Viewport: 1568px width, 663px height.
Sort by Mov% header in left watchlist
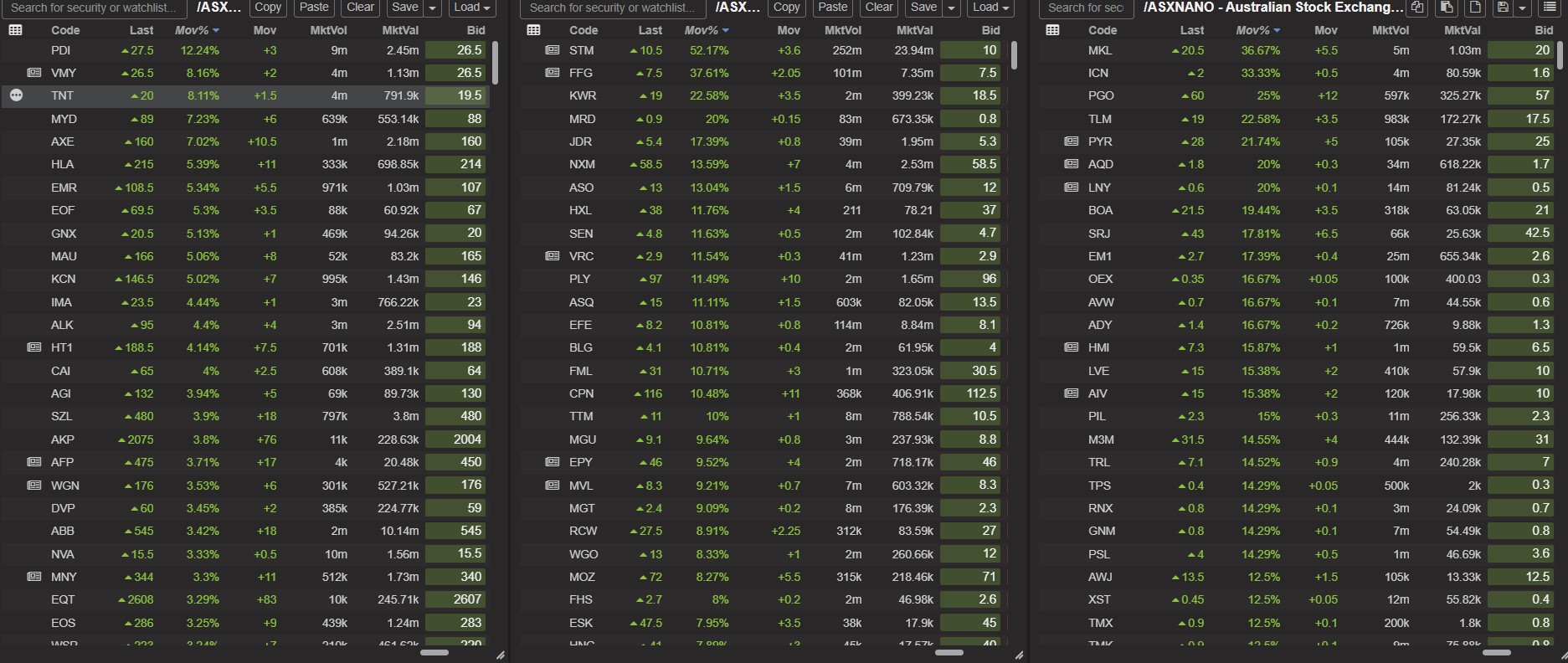197,30
